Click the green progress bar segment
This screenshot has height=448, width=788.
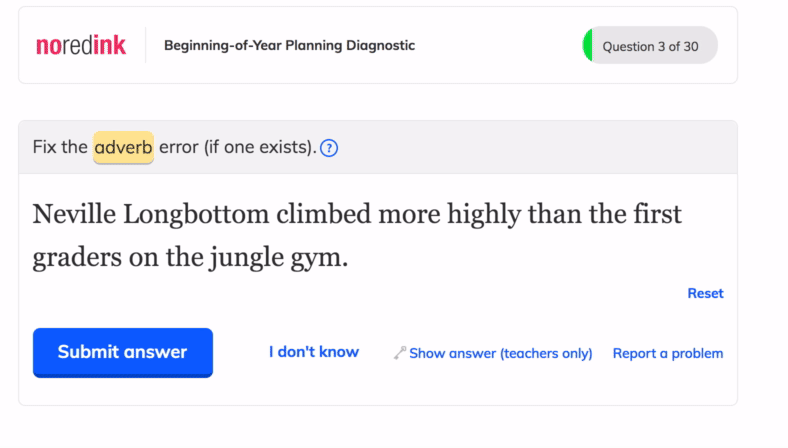(587, 45)
